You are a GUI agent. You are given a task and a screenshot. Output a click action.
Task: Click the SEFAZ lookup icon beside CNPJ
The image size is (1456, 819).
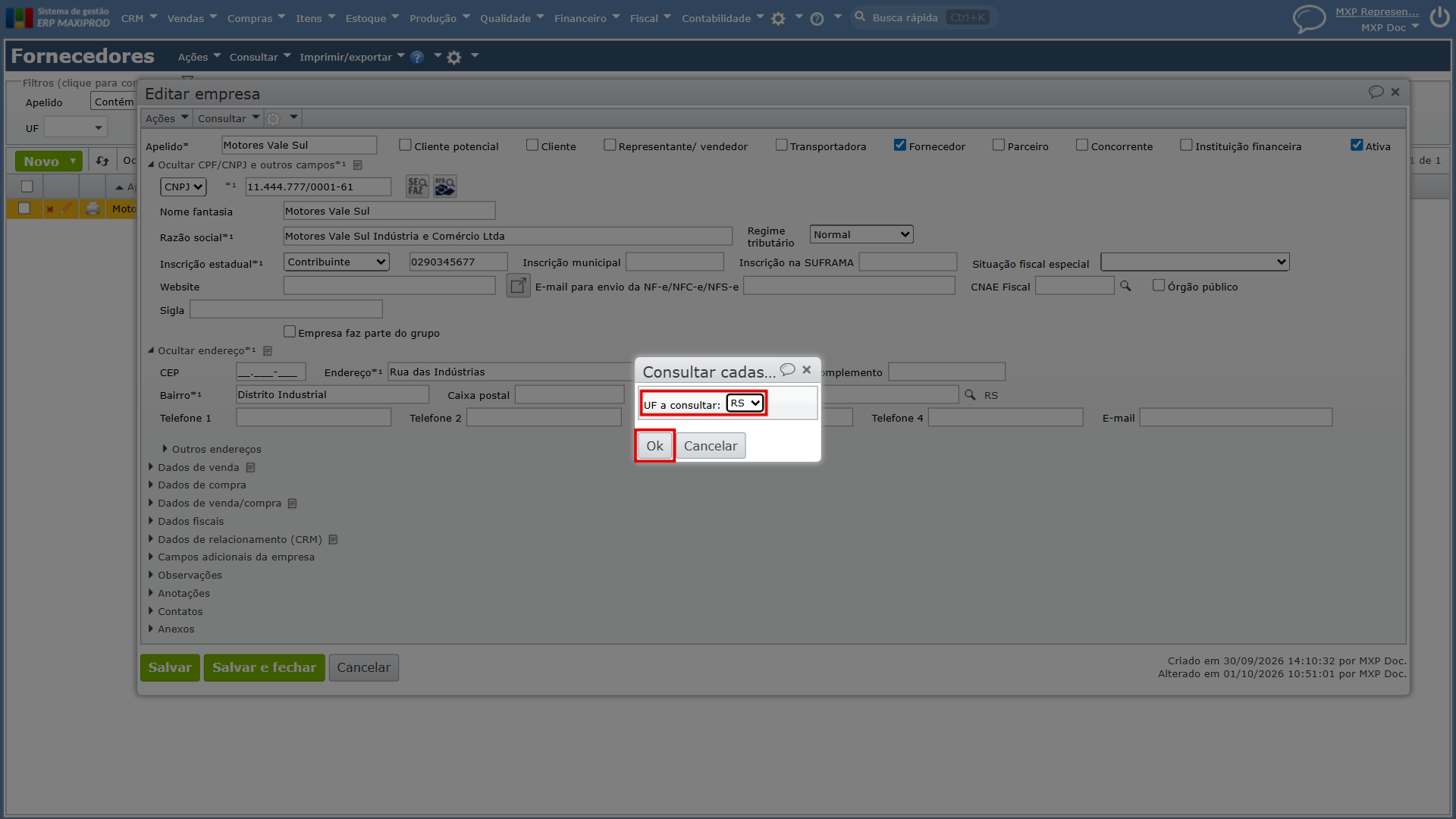tap(417, 187)
